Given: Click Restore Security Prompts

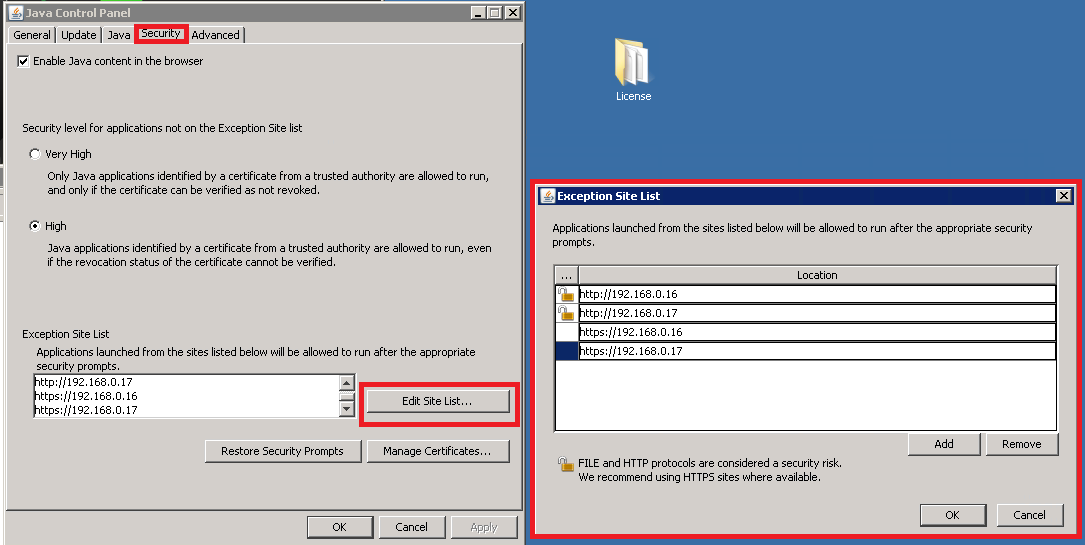Looking at the screenshot, I should tap(282, 451).
